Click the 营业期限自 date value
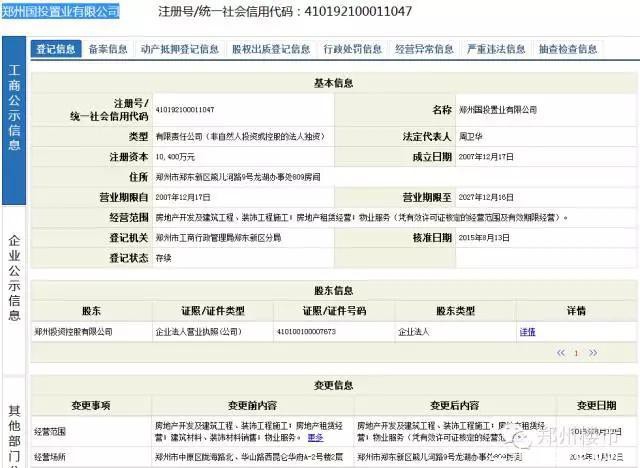The height and width of the screenshot is (468, 640). (x=183, y=197)
